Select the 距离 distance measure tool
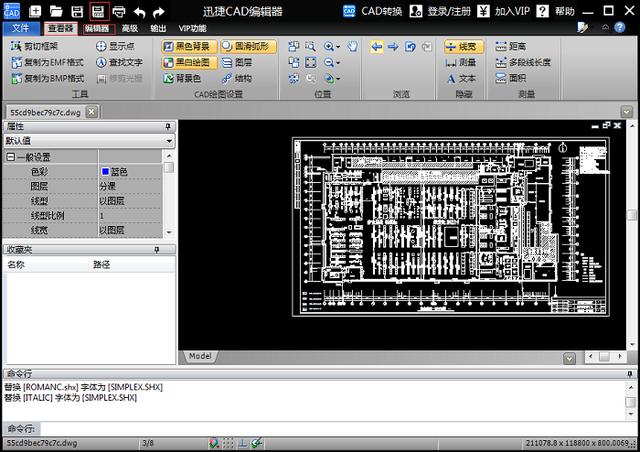The width and height of the screenshot is (640, 452). [511, 46]
